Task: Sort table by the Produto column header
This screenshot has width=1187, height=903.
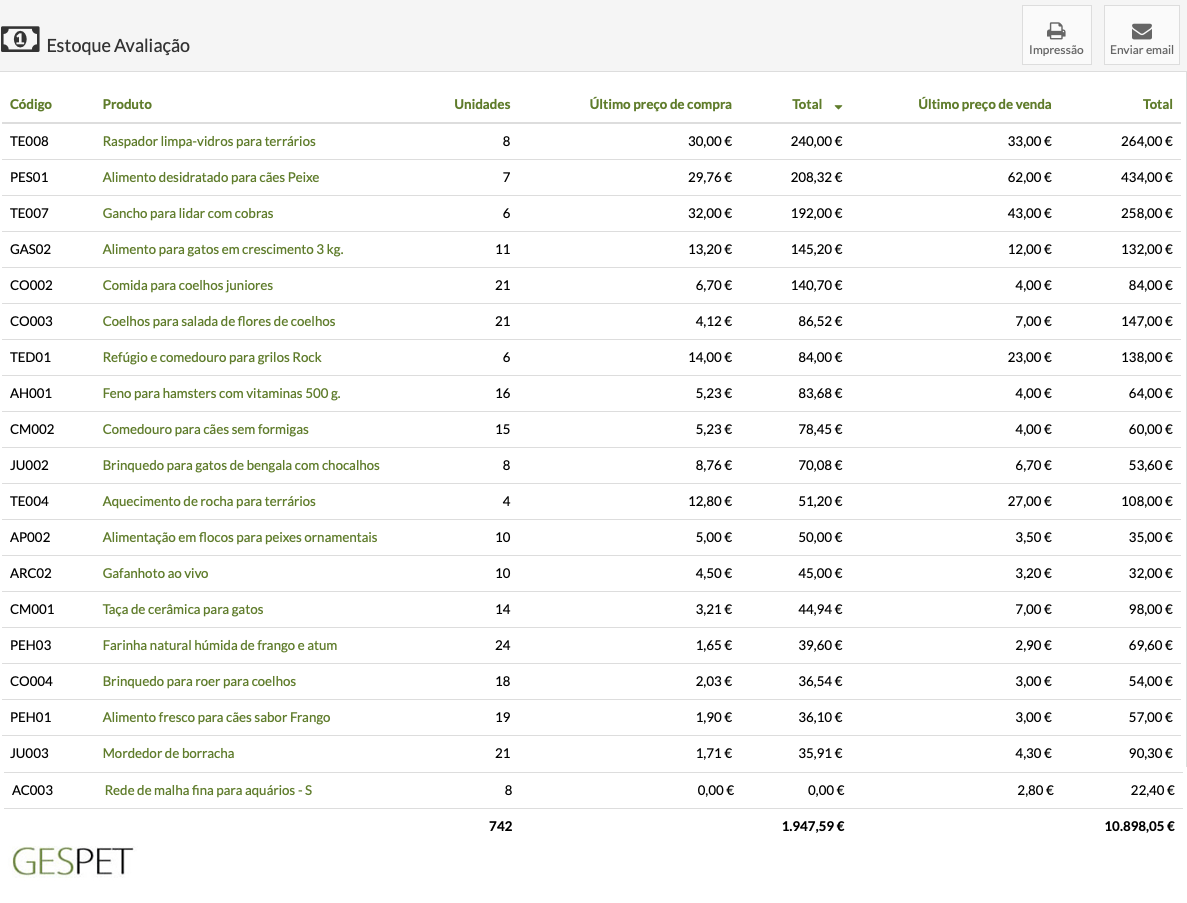Action: tap(127, 104)
